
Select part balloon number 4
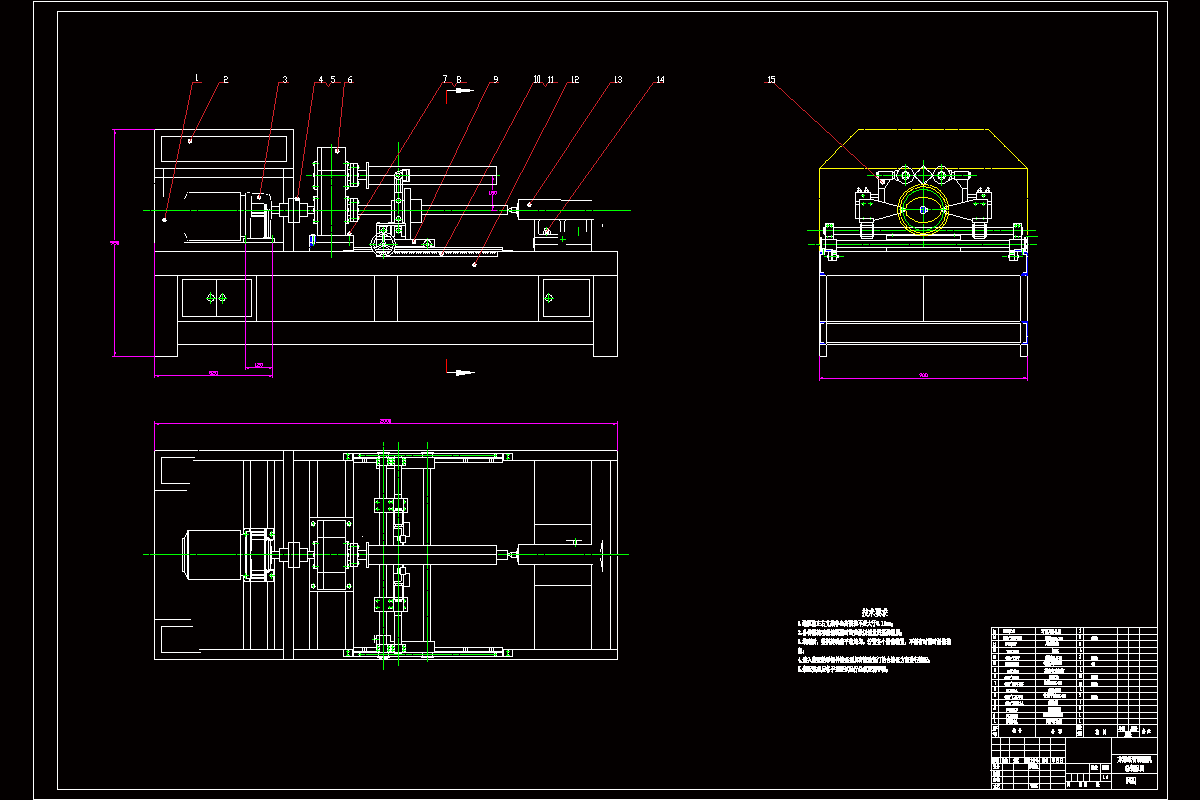click(321, 79)
